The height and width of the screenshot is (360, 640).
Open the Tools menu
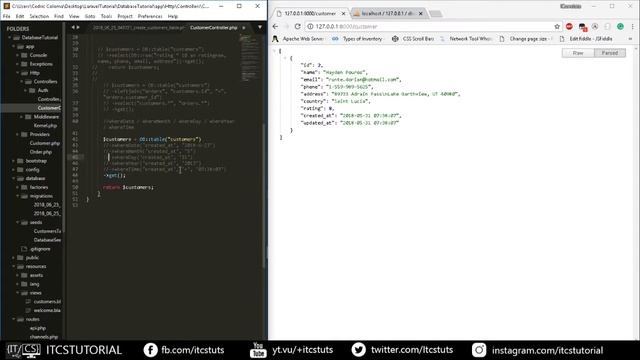106,16
